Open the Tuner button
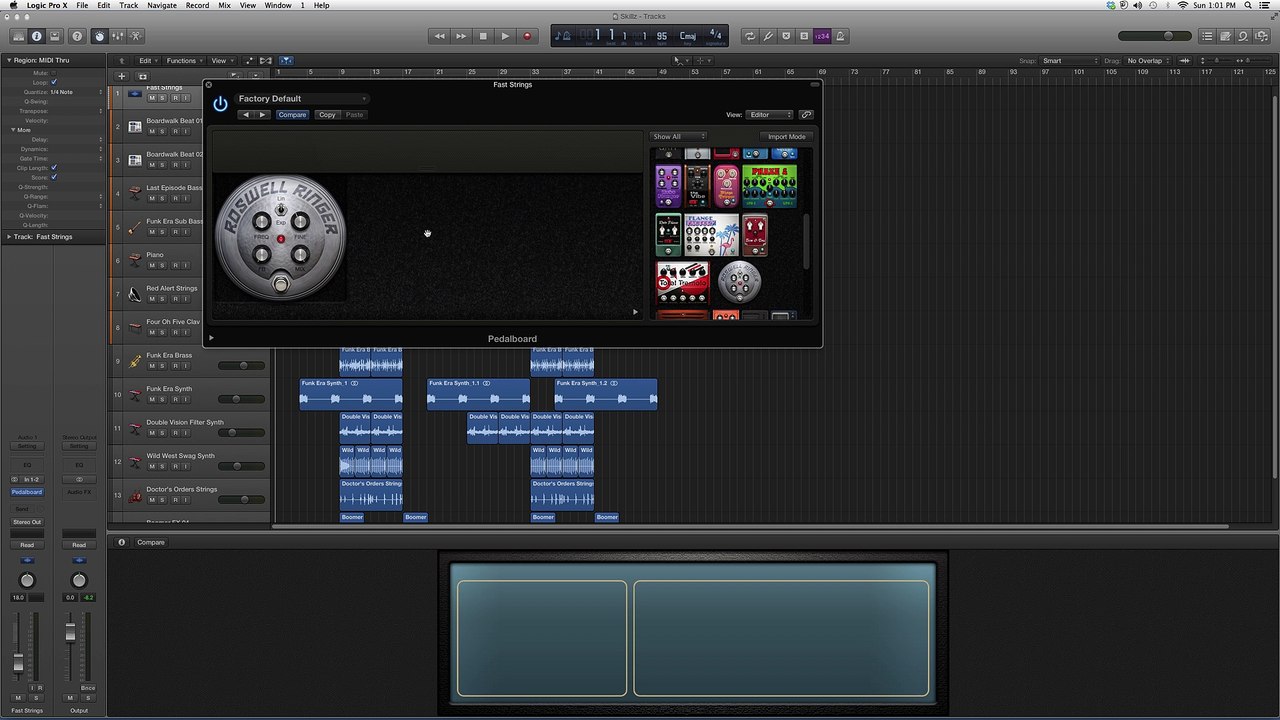This screenshot has height=720, width=1280. [x=768, y=36]
